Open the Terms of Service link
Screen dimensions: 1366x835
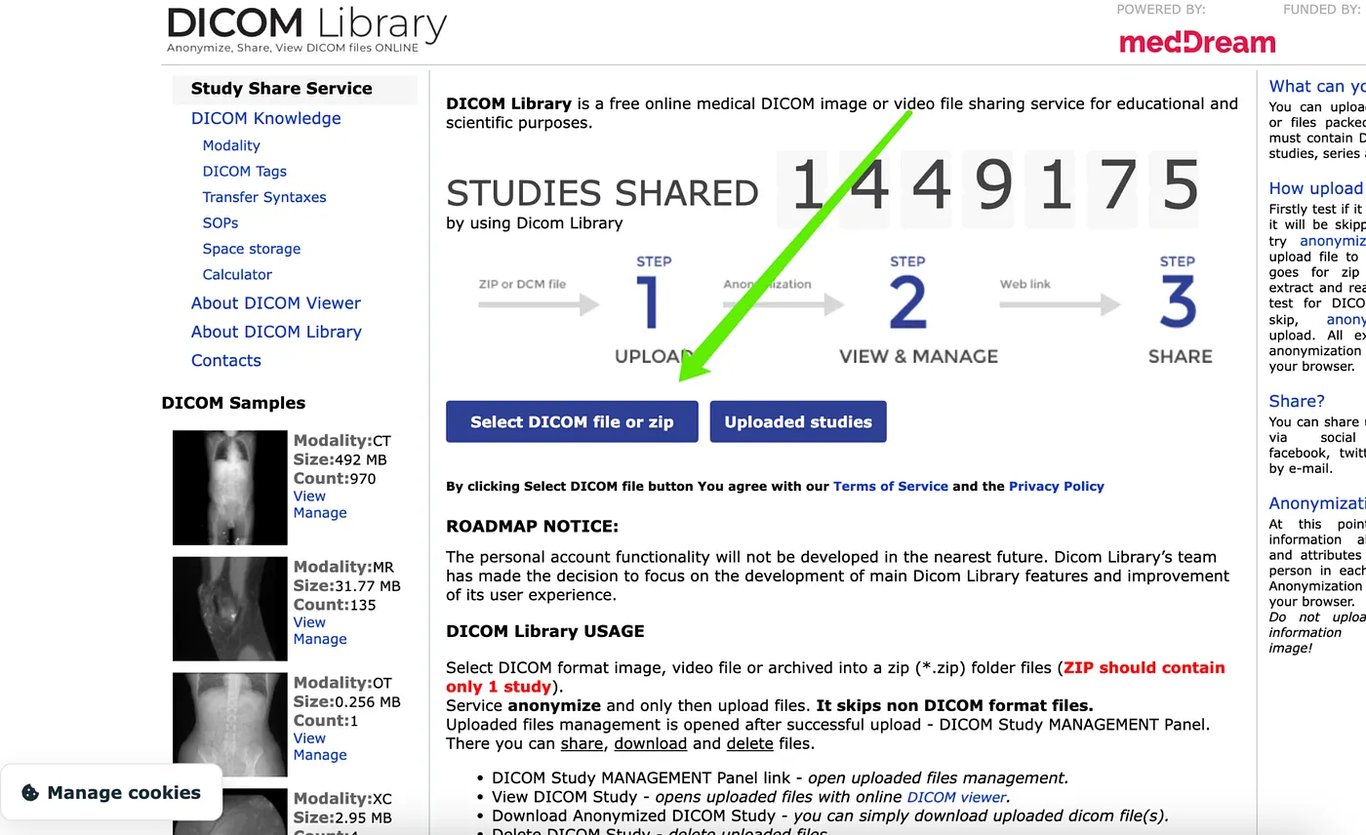point(890,487)
